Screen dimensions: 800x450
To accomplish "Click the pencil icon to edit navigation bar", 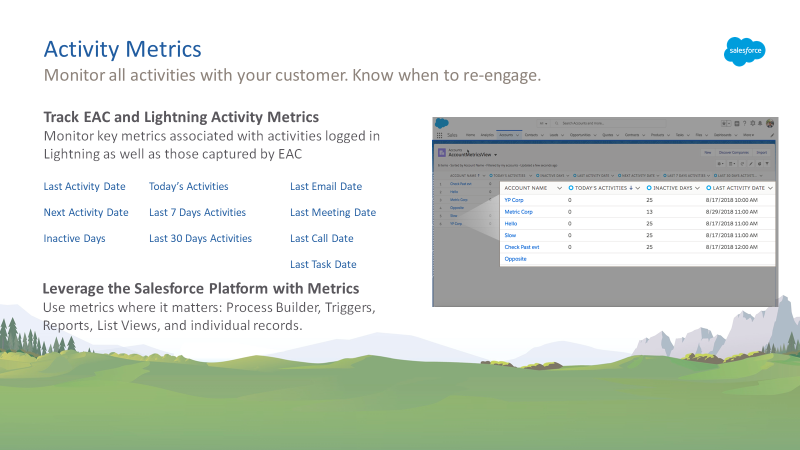I will pos(772,135).
